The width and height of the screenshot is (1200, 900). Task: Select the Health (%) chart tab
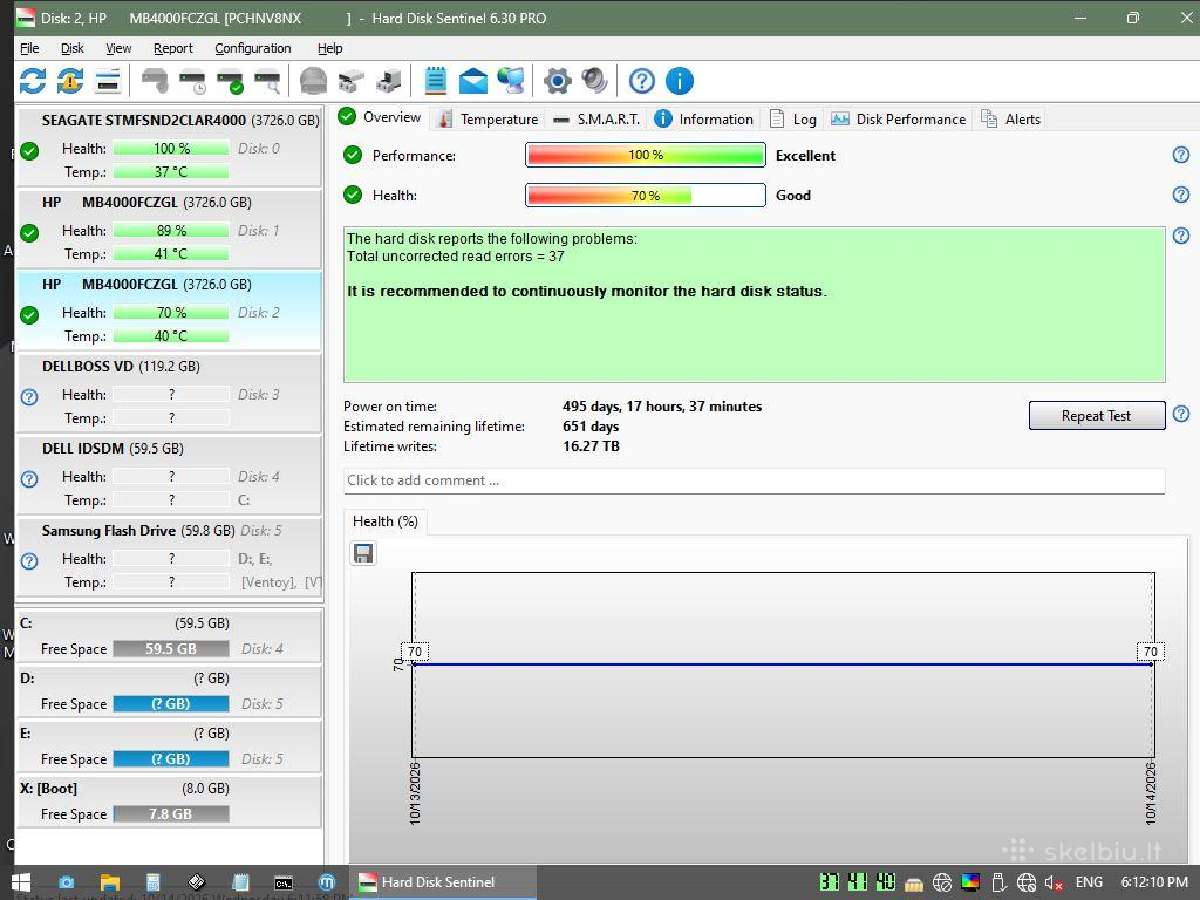[385, 521]
